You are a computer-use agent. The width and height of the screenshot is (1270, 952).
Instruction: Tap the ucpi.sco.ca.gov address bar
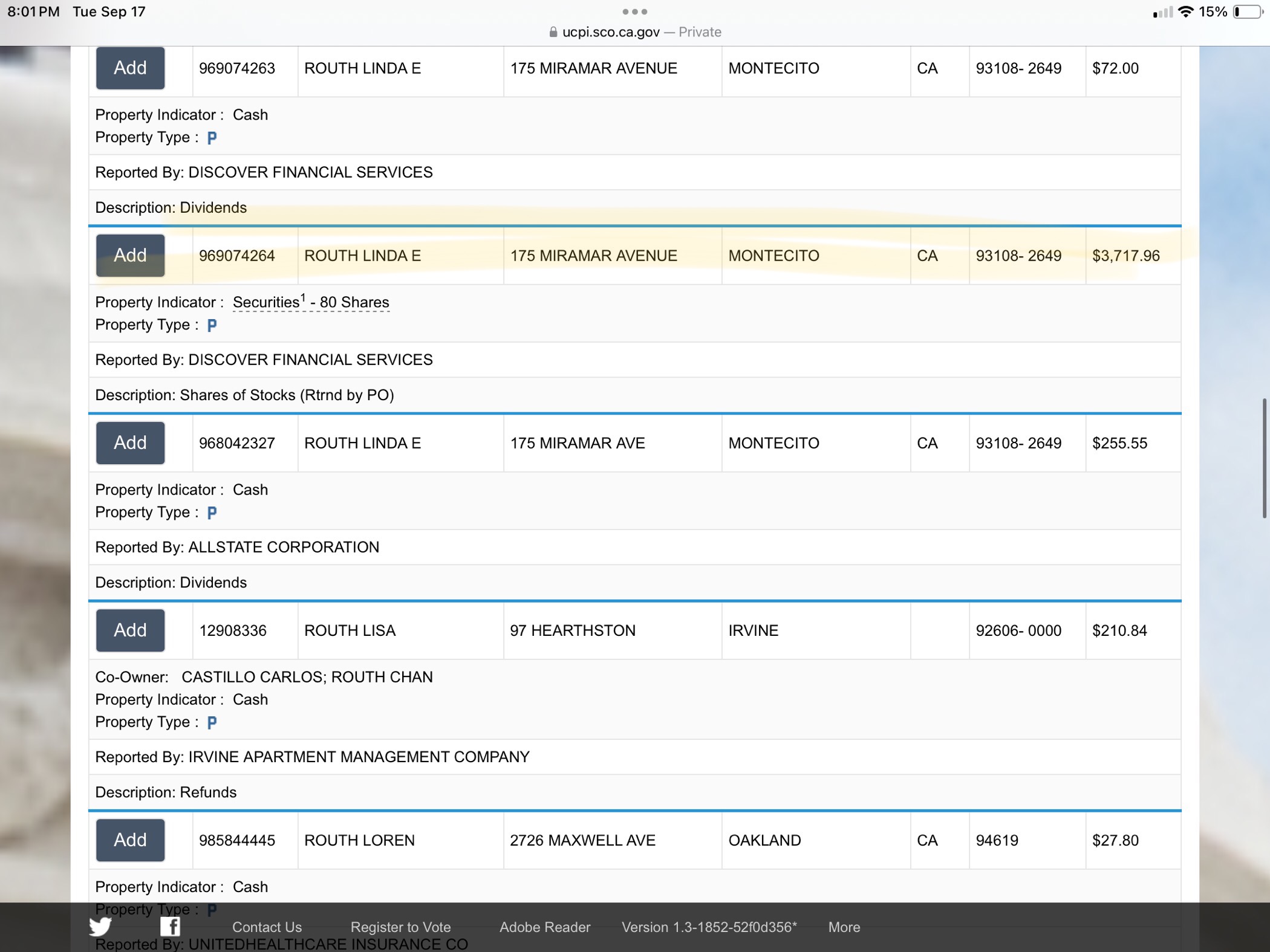pyautogui.click(x=635, y=32)
